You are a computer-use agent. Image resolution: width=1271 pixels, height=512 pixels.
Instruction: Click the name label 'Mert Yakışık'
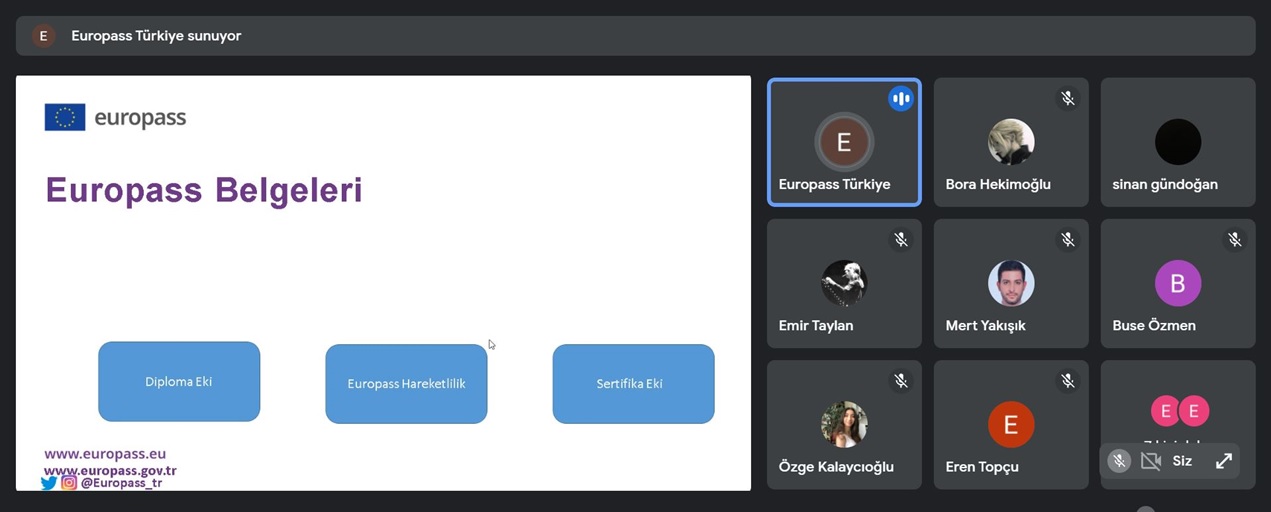coord(985,325)
